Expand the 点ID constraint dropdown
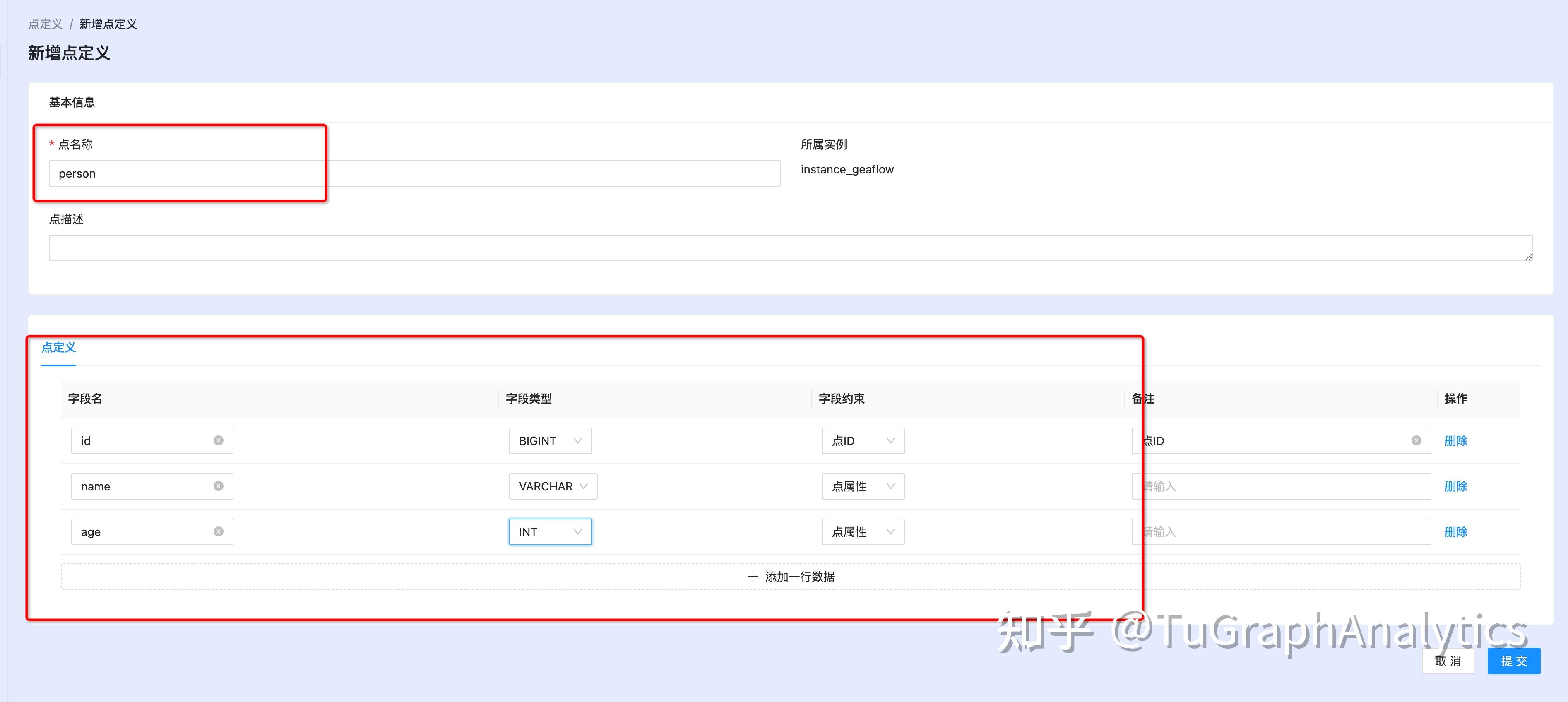This screenshot has height=702, width=1568. 863,441
